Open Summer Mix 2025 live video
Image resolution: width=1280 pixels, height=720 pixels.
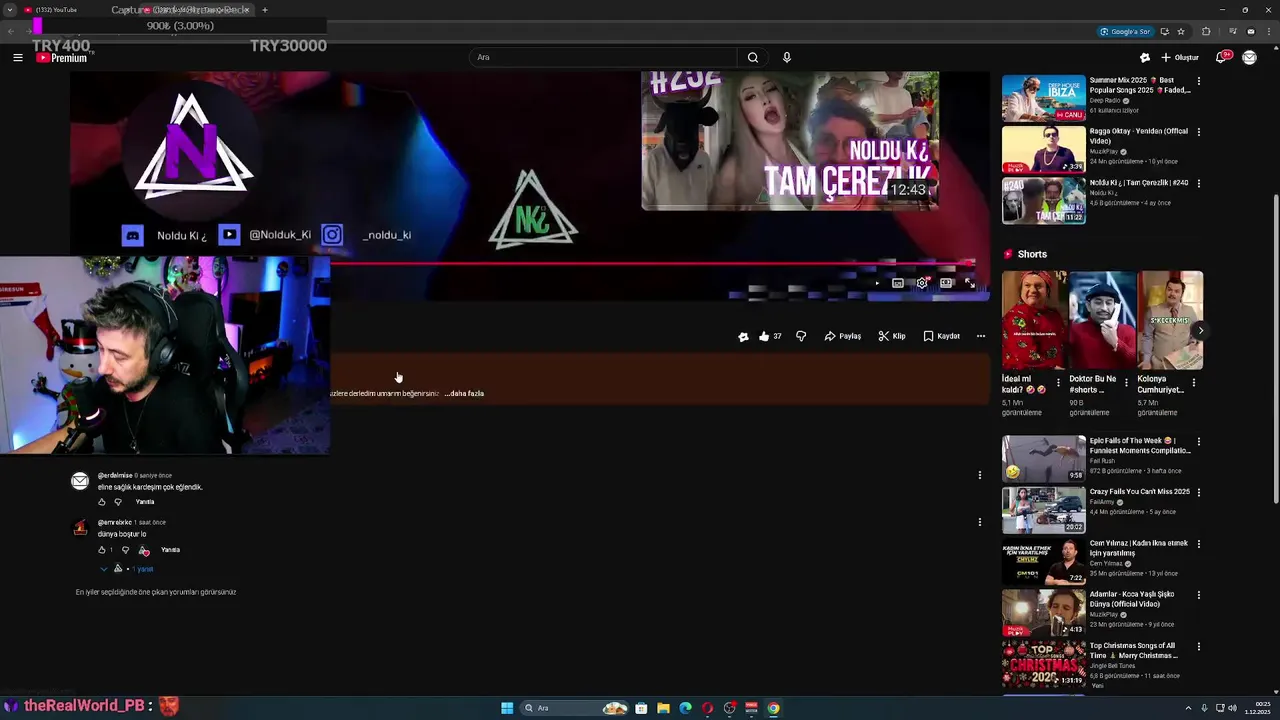click(1044, 98)
